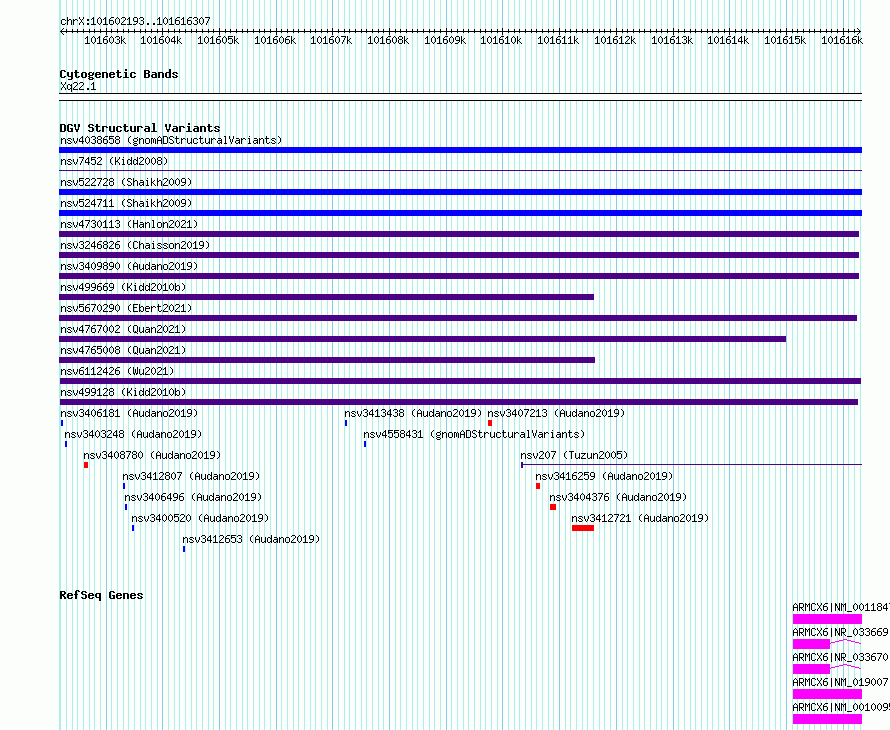Open ARMCX6|NR_033670 transcript label
Screen dimensions: 890x730
(x=841, y=657)
